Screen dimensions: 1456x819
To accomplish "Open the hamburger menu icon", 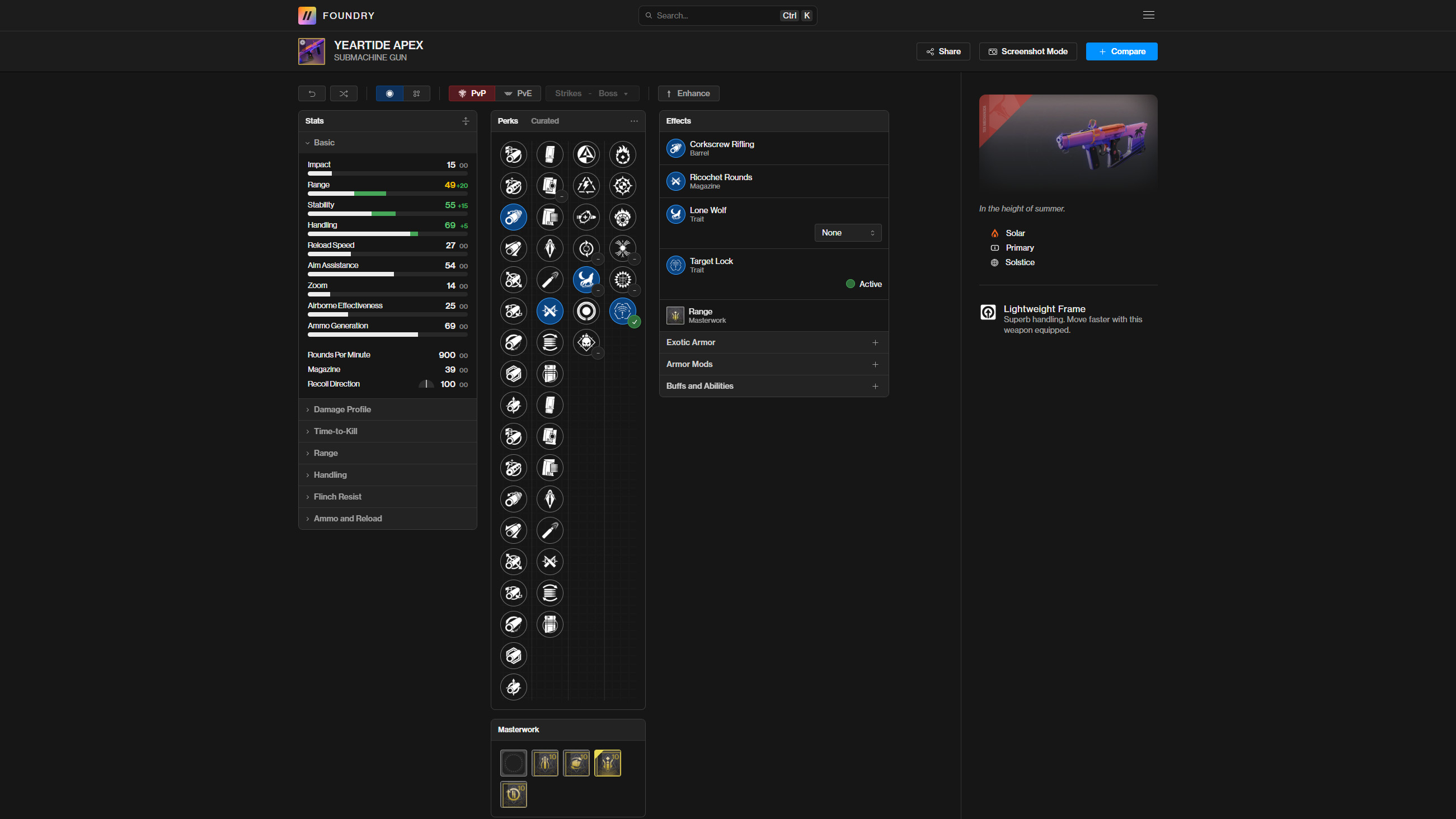I will pyautogui.click(x=1149, y=15).
